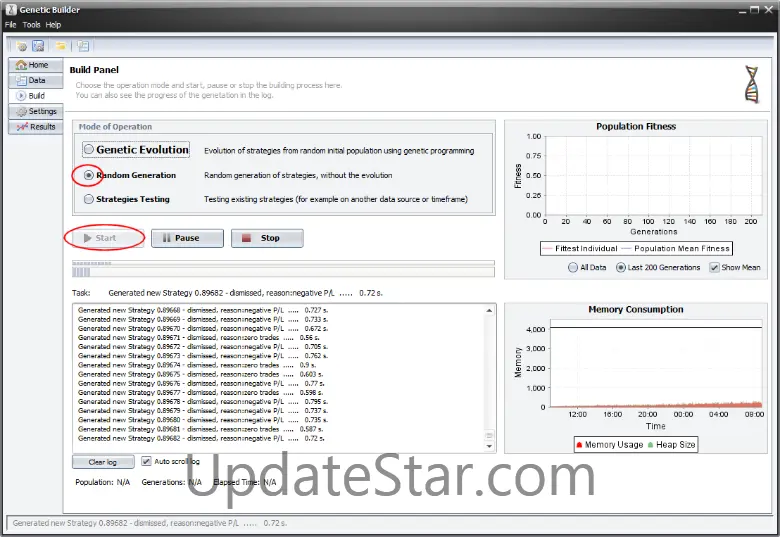Select Random Generation mode
This screenshot has width=780, height=537.
coord(130,175)
